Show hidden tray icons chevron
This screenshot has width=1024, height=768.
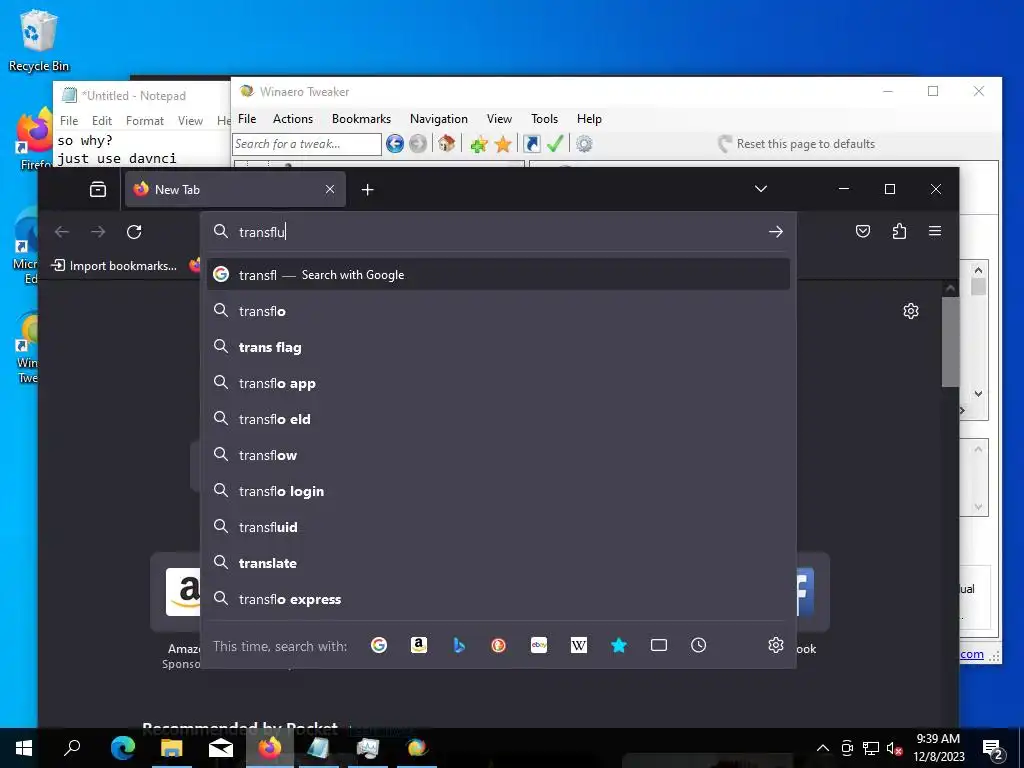click(823, 748)
